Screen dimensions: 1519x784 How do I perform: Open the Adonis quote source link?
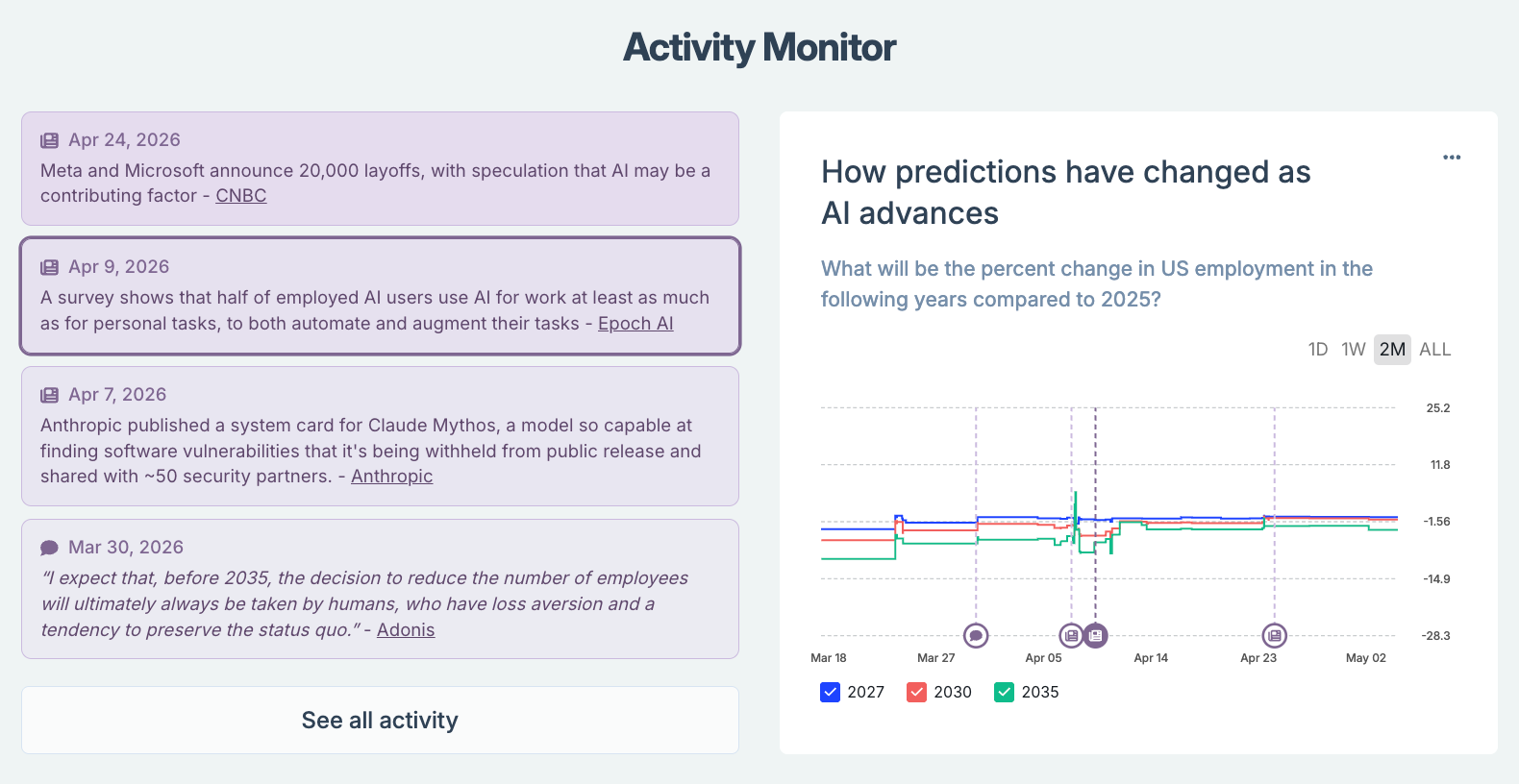click(406, 630)
